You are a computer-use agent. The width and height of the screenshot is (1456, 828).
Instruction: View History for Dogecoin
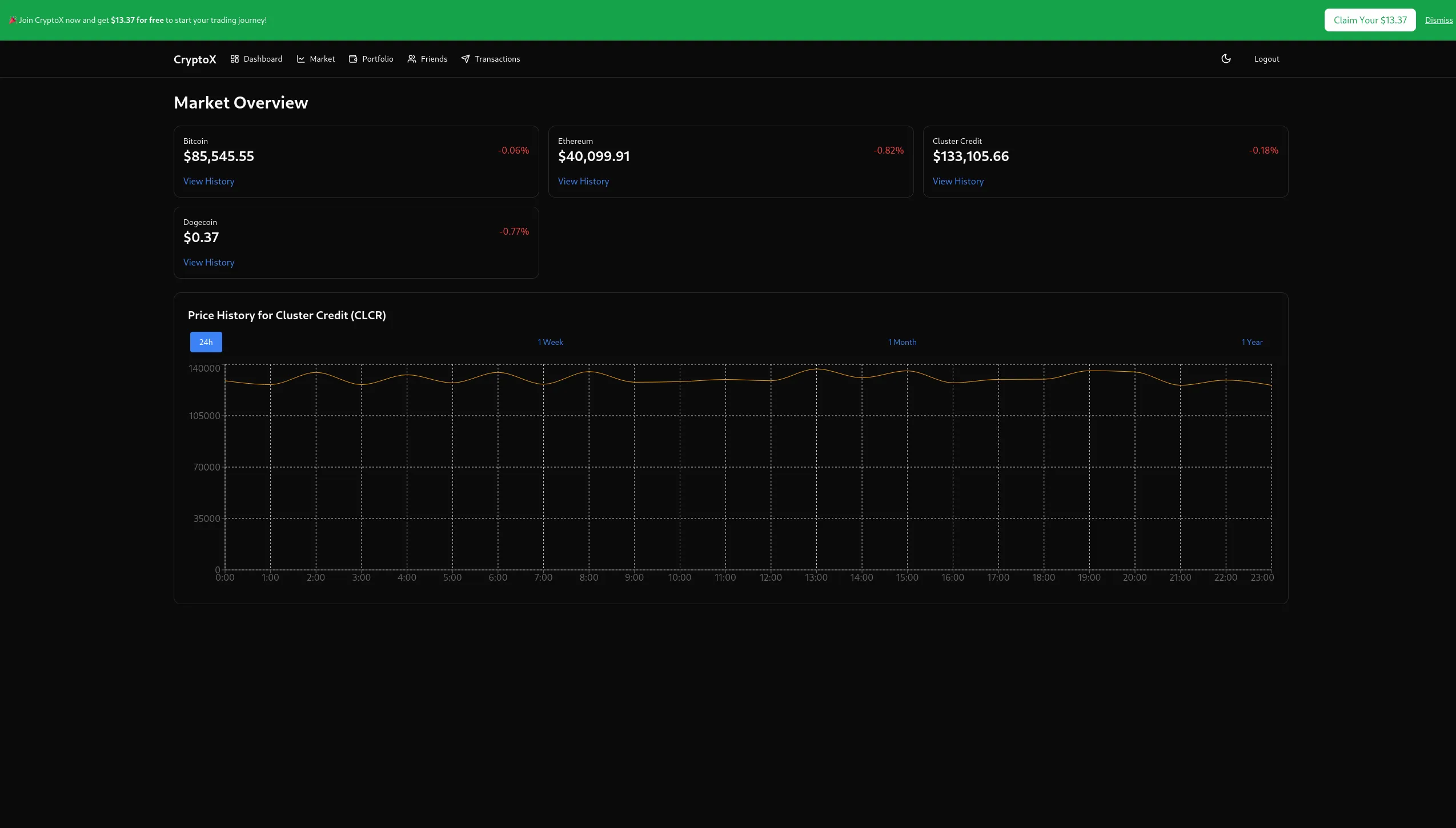click(x=208, y=262)
